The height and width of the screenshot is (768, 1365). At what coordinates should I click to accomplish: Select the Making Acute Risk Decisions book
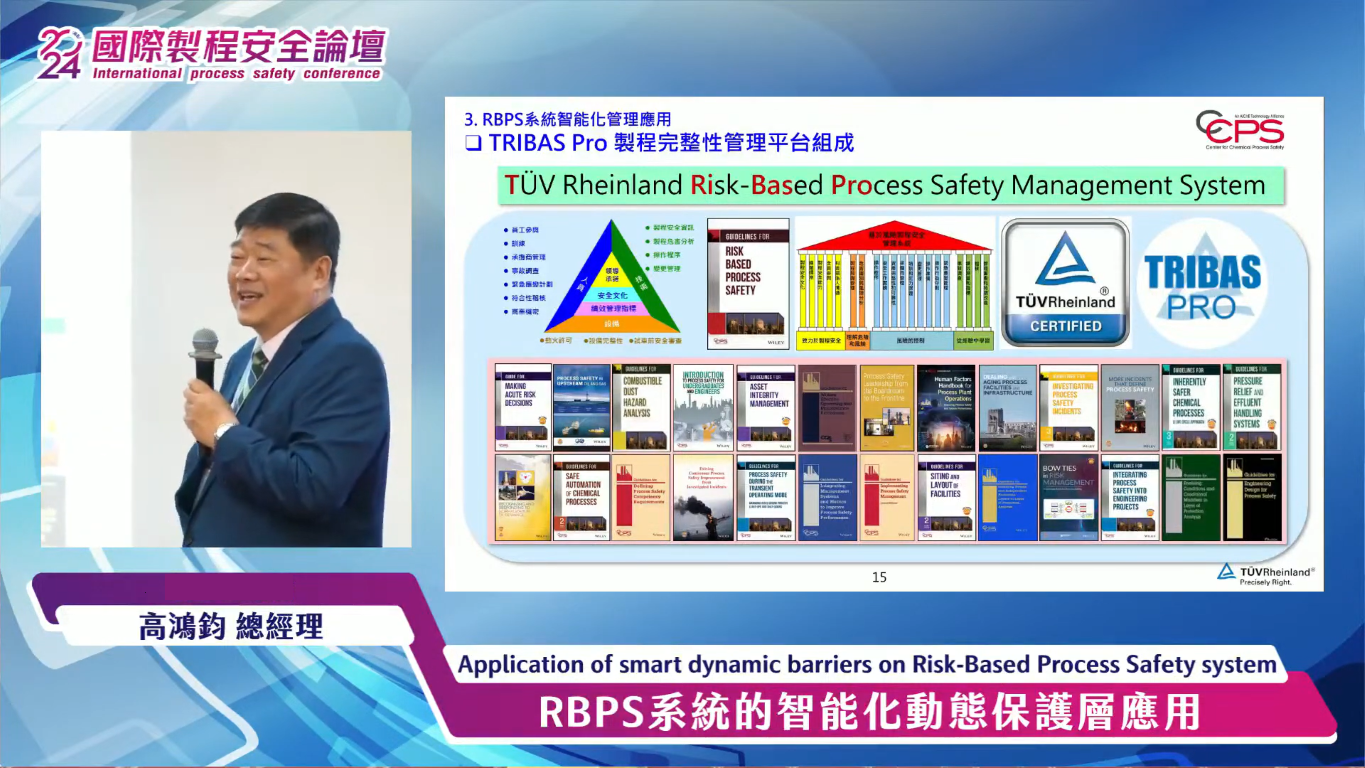pyautogui.click(x=523, y=408)
